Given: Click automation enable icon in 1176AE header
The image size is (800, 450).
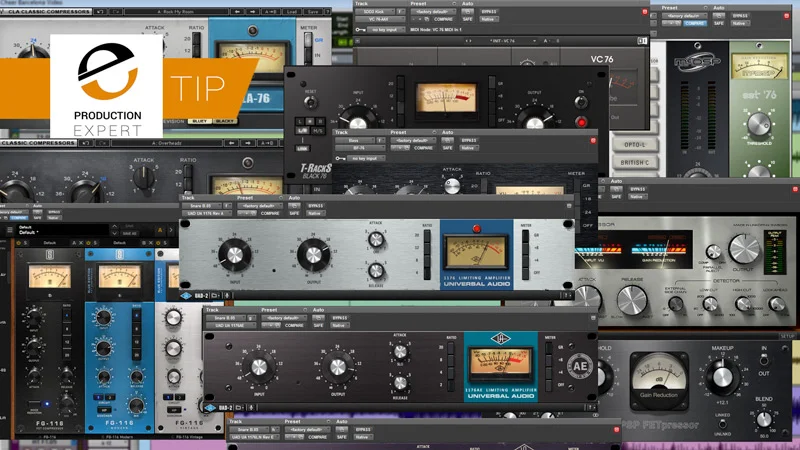Looking at the screenshot, I should point(318,318).
